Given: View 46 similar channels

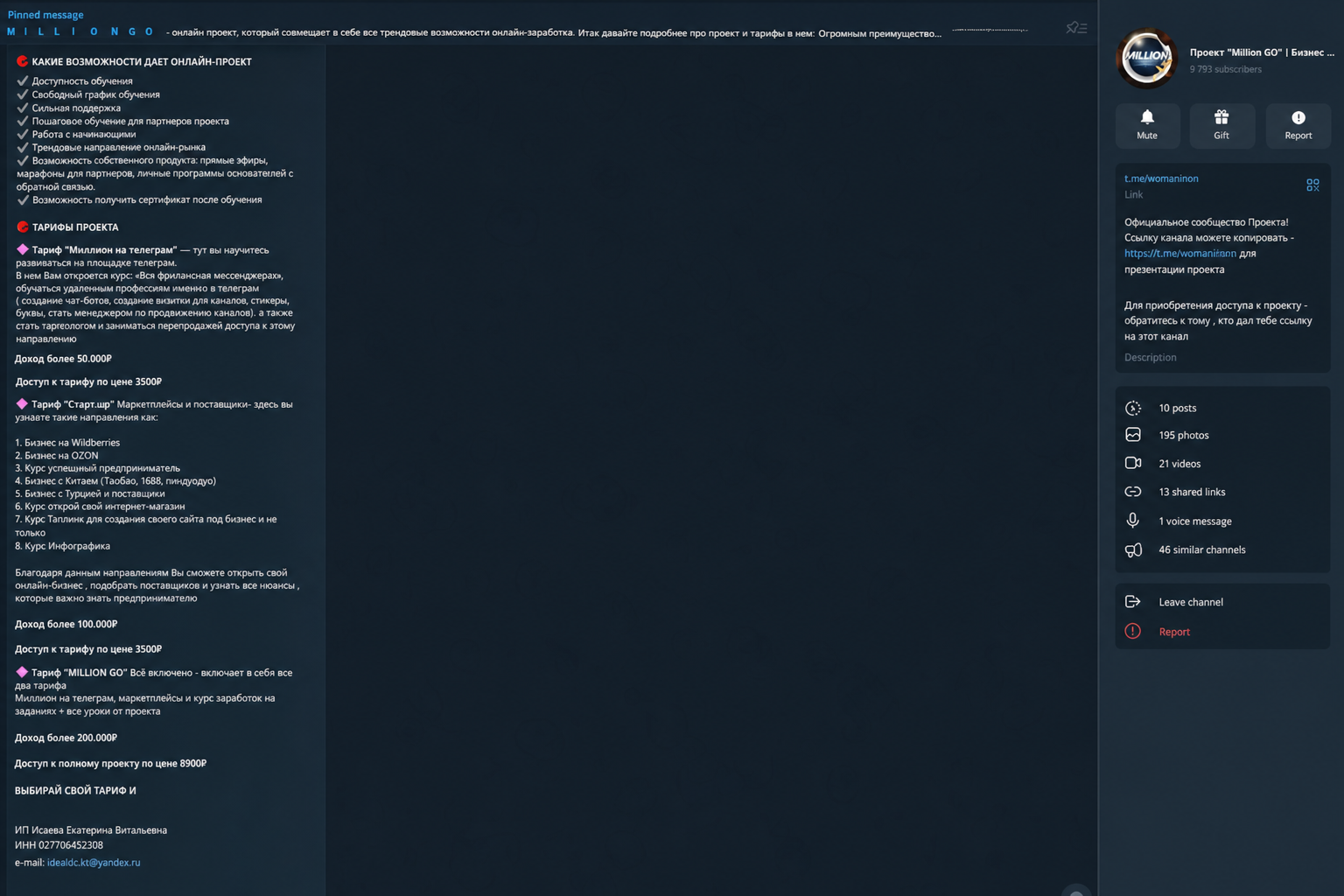Looking at the screenshot, I should click(1222, 549).
